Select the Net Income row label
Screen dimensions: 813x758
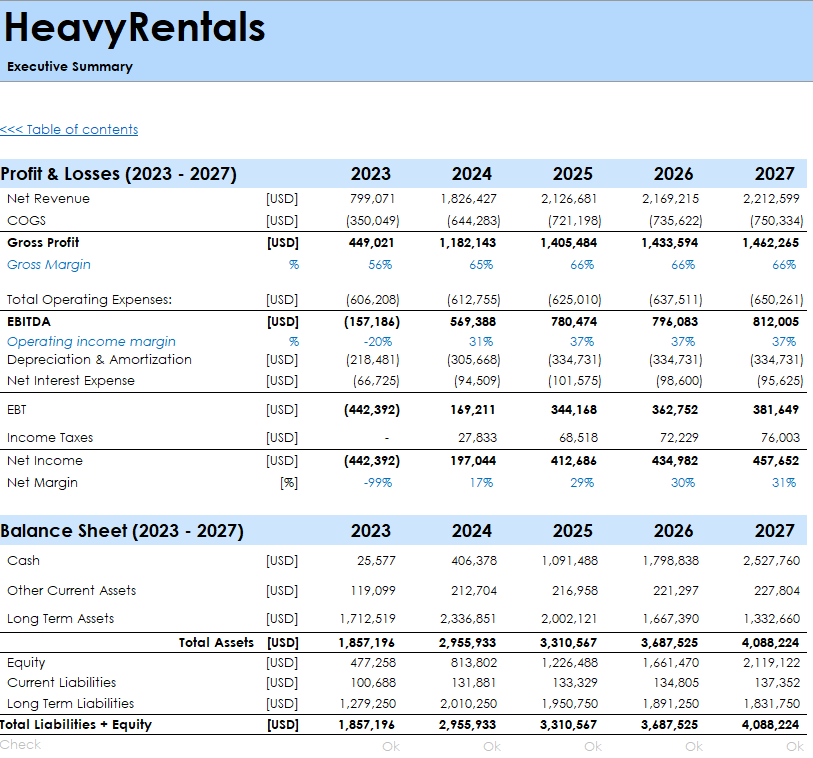[x=45, y=460]
